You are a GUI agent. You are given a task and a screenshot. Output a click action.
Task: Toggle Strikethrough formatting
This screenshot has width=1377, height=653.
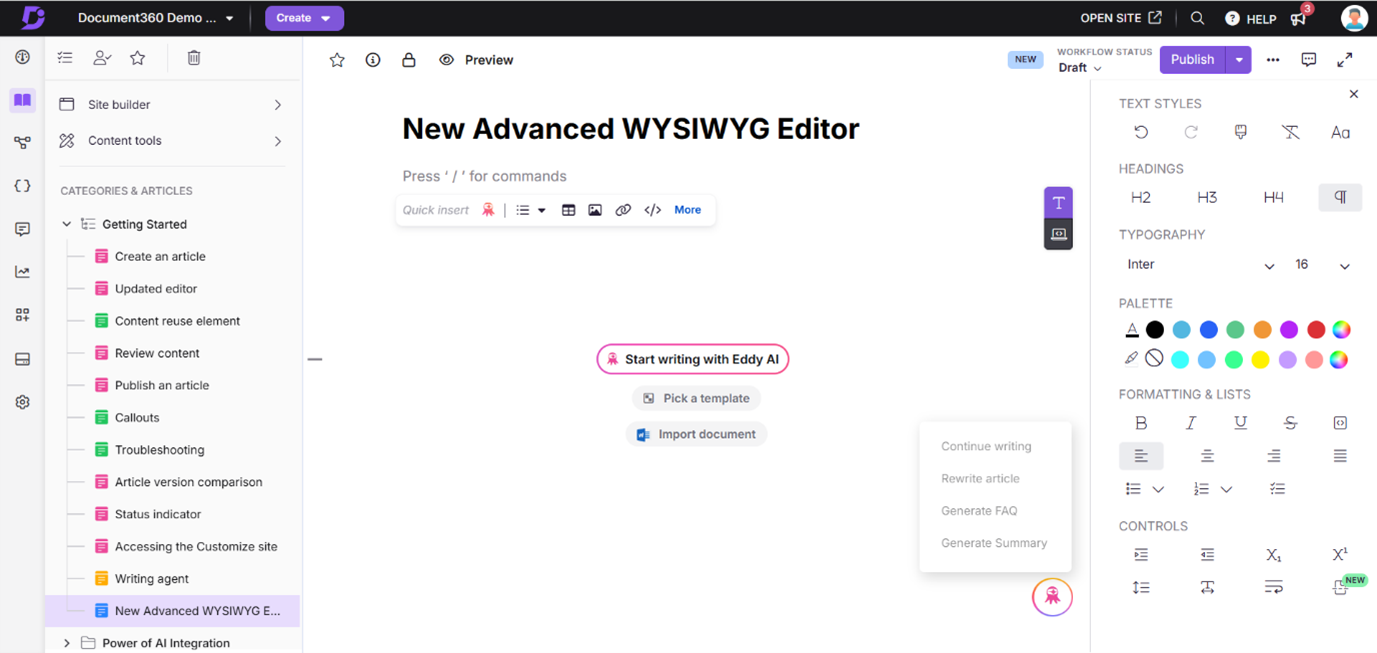pyautogui.click(x=1291, y=423)
